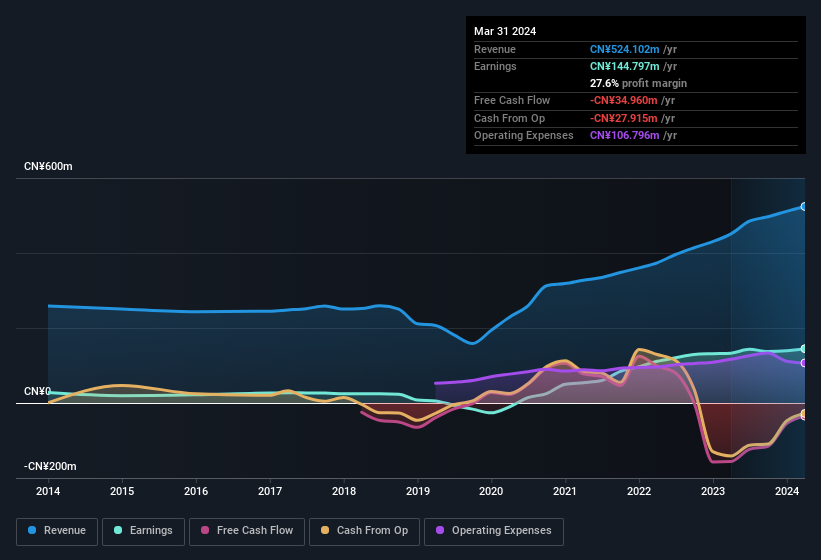
Task: Click the teal Earnings legend dot
Action: [119, 531]
